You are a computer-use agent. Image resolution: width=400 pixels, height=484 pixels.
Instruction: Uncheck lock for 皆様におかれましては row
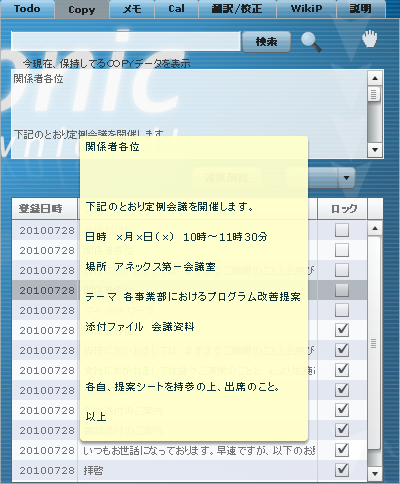pos(342,350)
